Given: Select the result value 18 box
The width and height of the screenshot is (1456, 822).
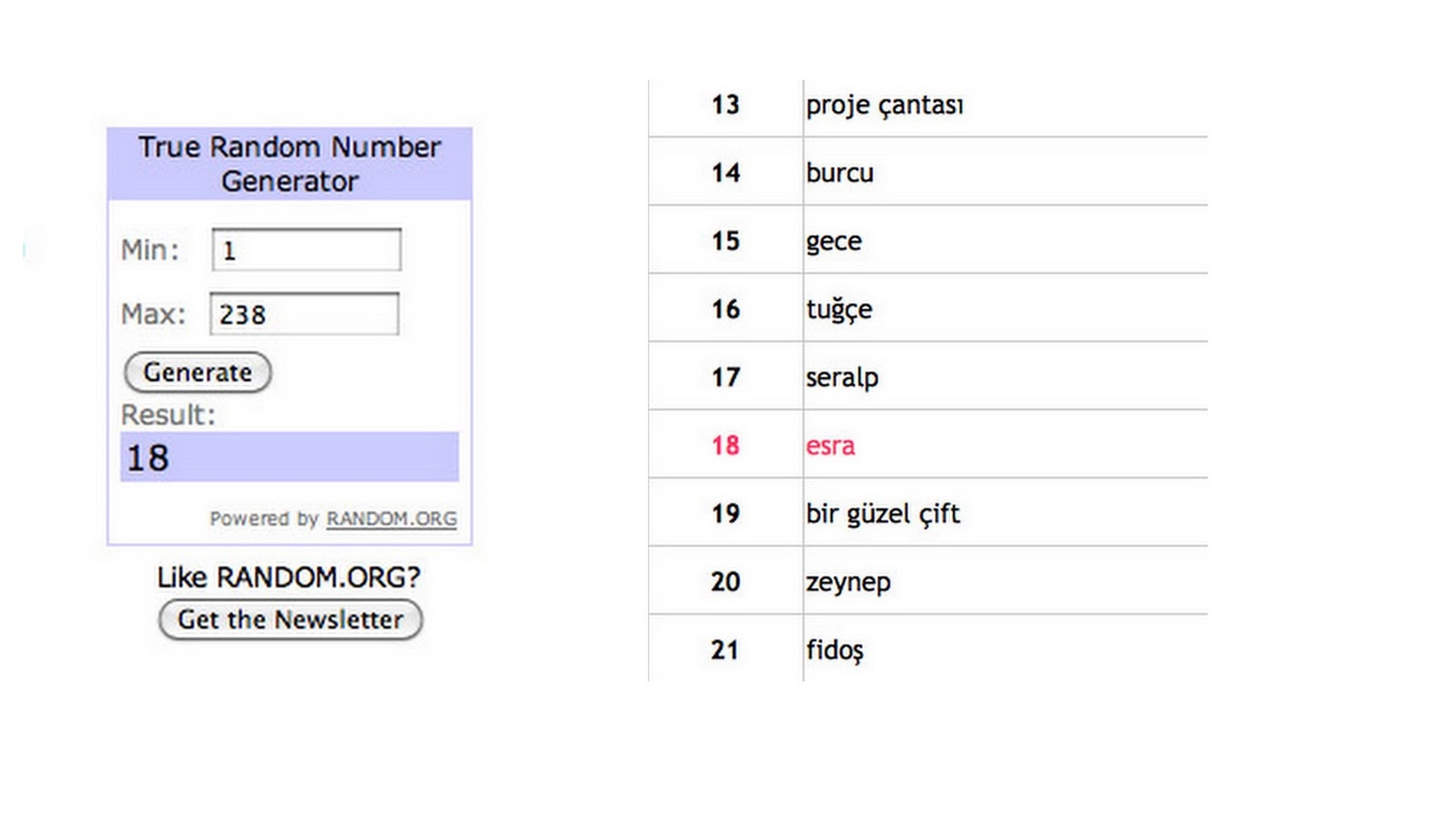Looking at the screenshot, I should pos(289,457).
